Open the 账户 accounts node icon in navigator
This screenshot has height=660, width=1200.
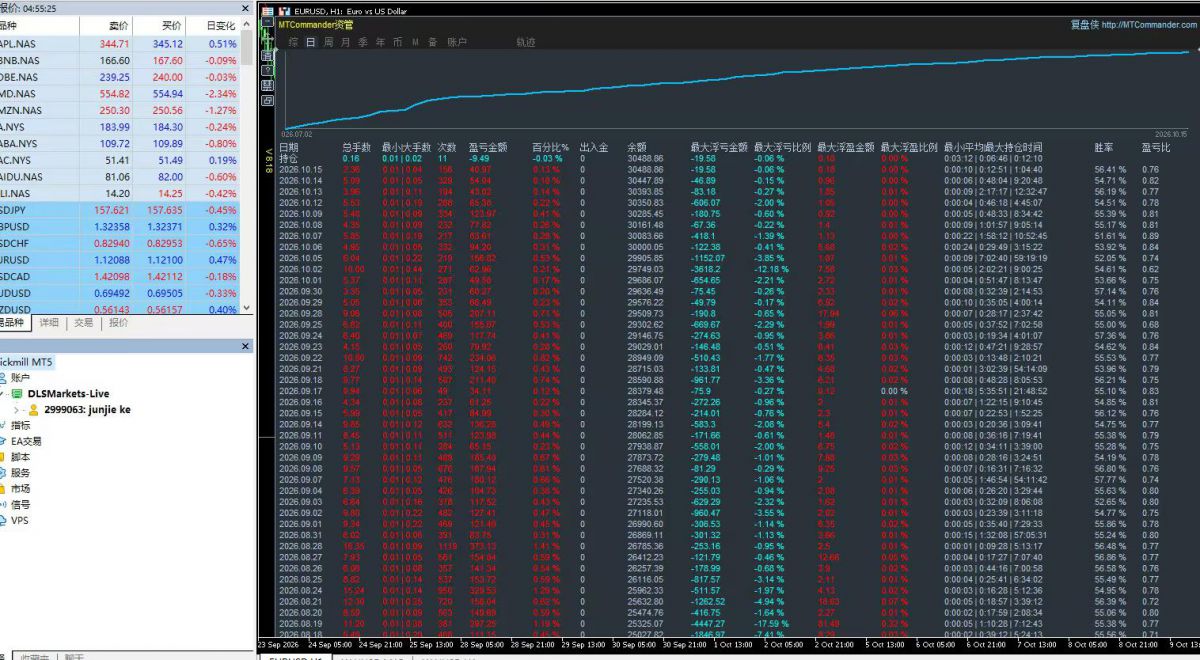pos(3,378)
